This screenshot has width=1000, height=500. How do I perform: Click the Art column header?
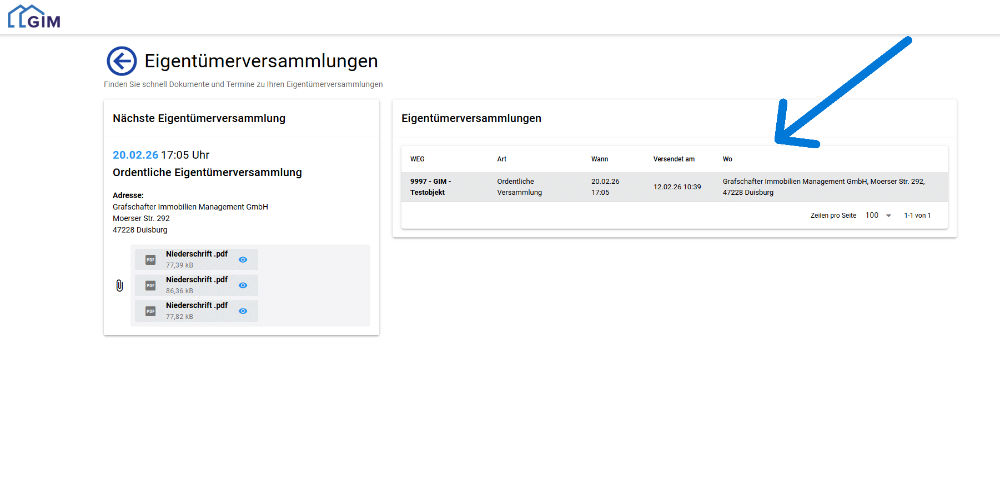point(501,159)
